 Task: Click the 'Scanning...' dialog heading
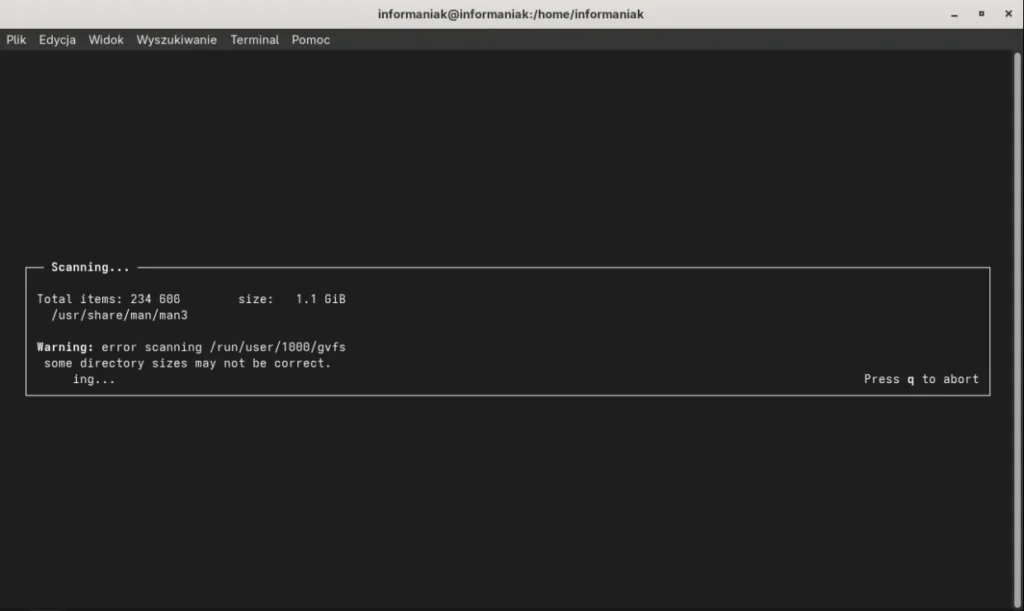[90, 268]
